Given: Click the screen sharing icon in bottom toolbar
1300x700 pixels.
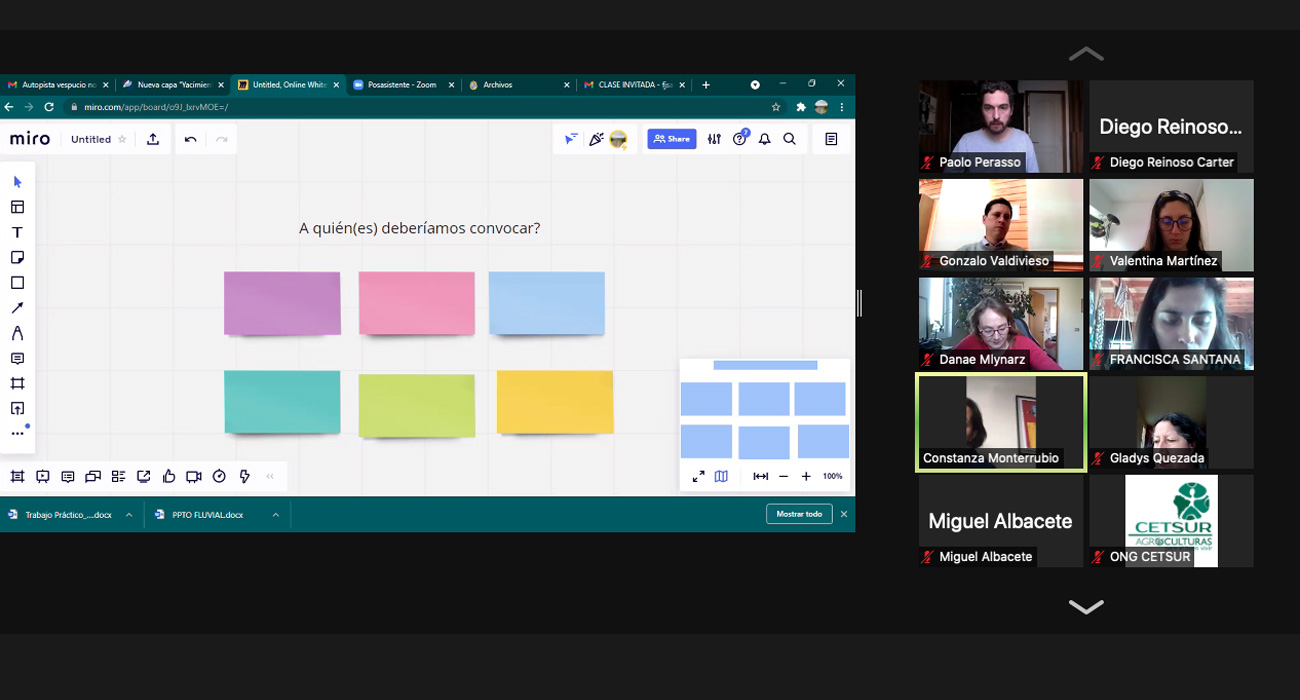Looking at the screenshot, I should point(144,477).
